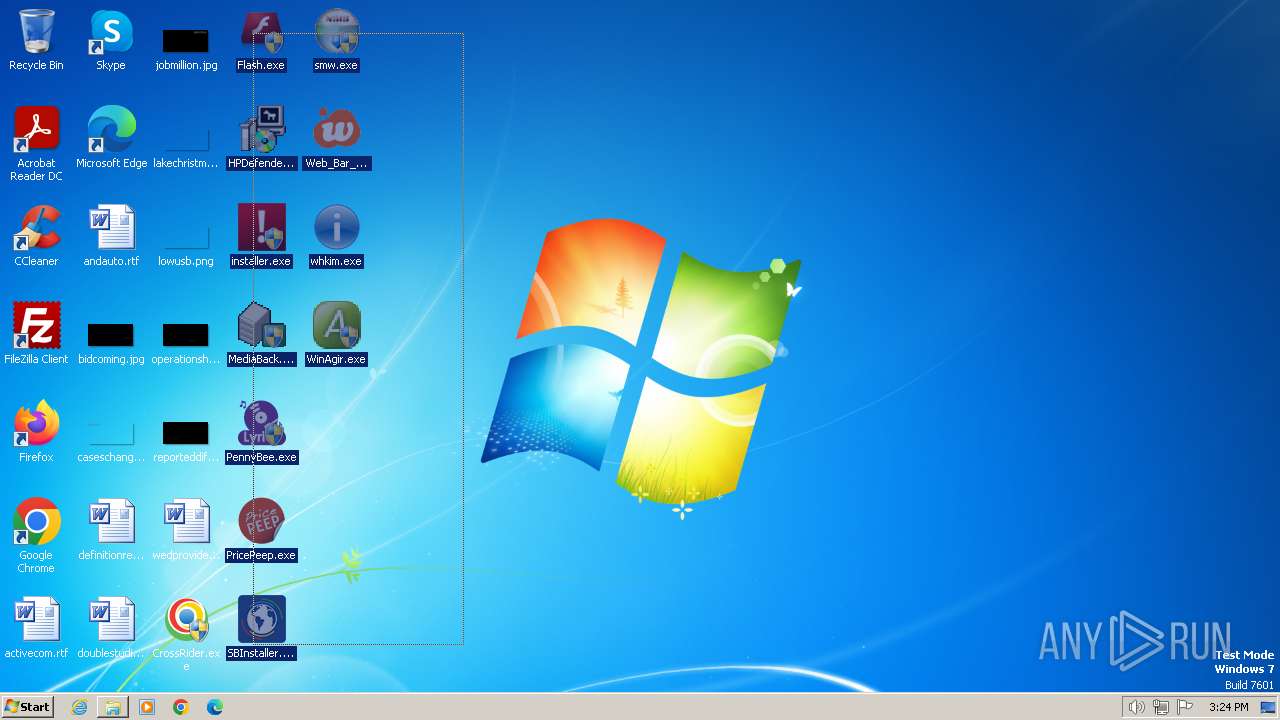
Task: Launch Internet Explorer from taskbar
Action: (x=79, y=707)
